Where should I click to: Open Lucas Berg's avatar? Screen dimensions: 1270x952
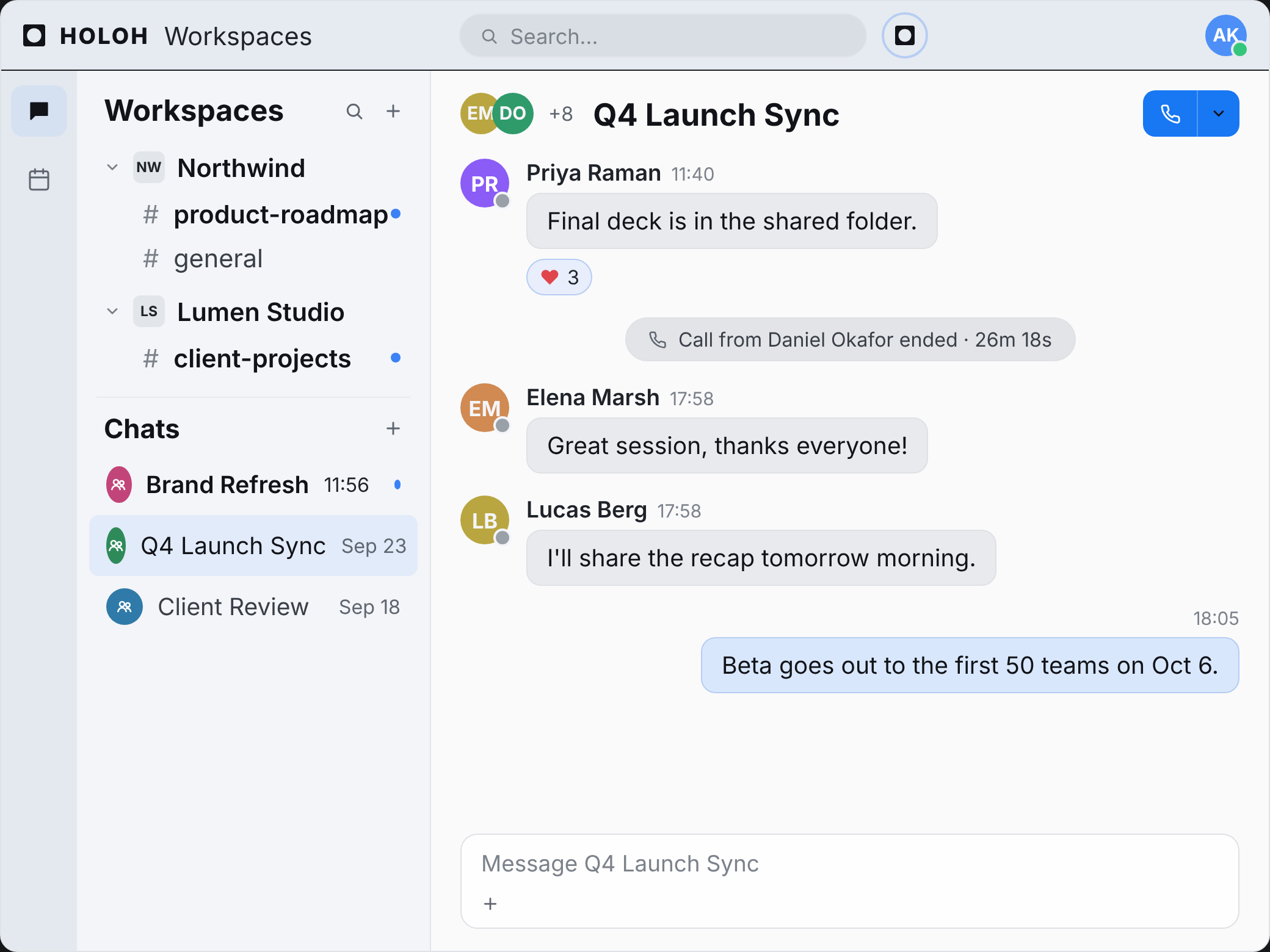click(x=485, y=520)
